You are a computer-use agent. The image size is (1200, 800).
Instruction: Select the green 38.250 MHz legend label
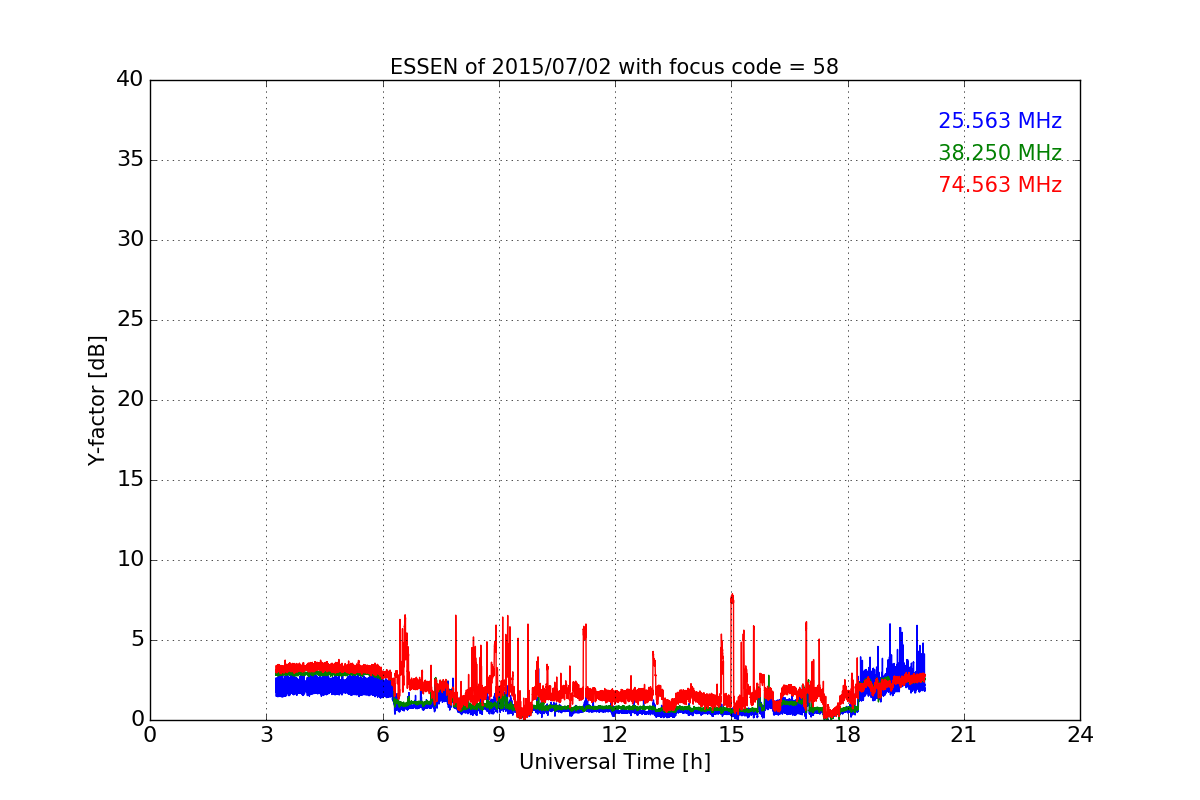(1000, 153)
